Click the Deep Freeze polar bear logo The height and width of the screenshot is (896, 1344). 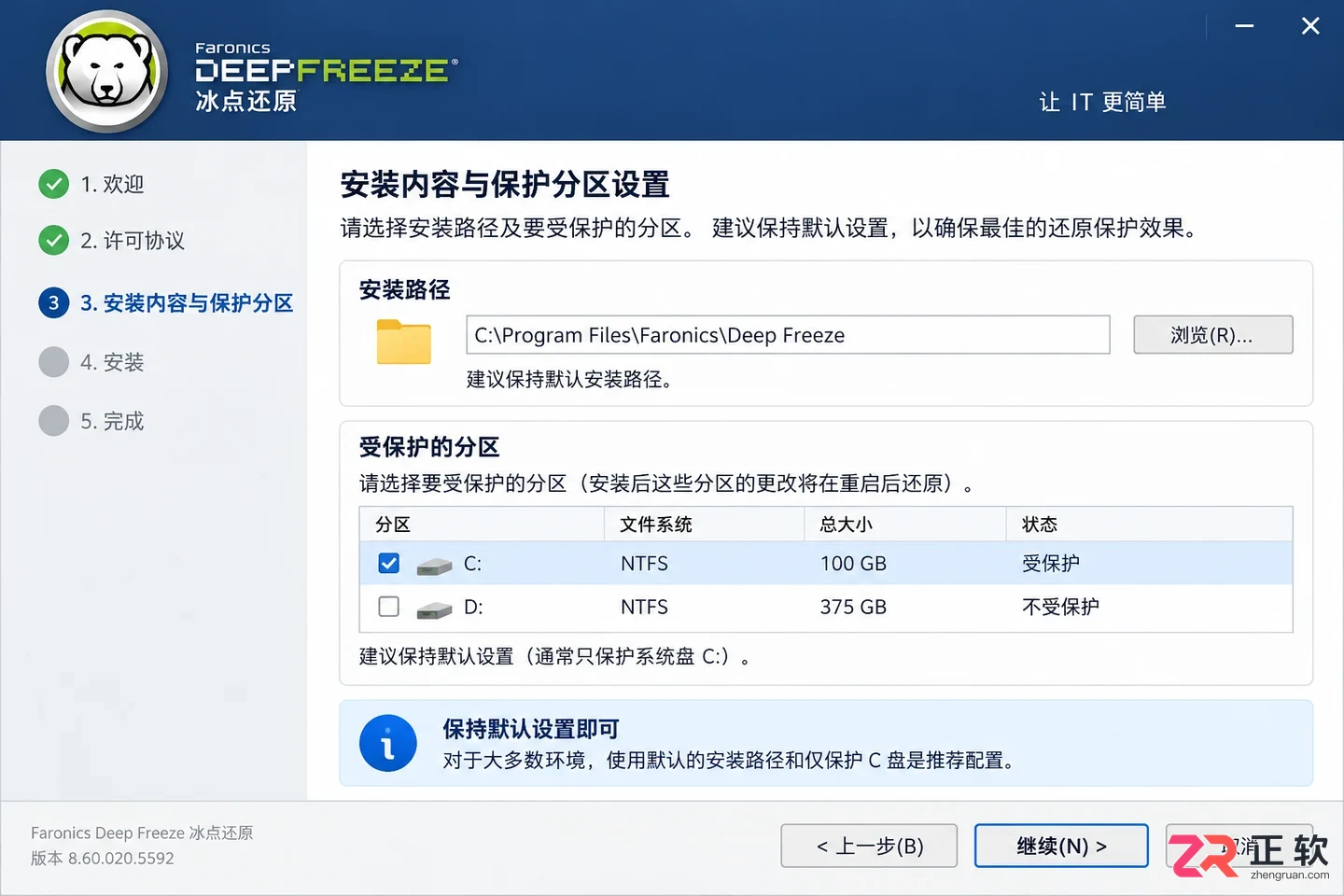[107, 72]
